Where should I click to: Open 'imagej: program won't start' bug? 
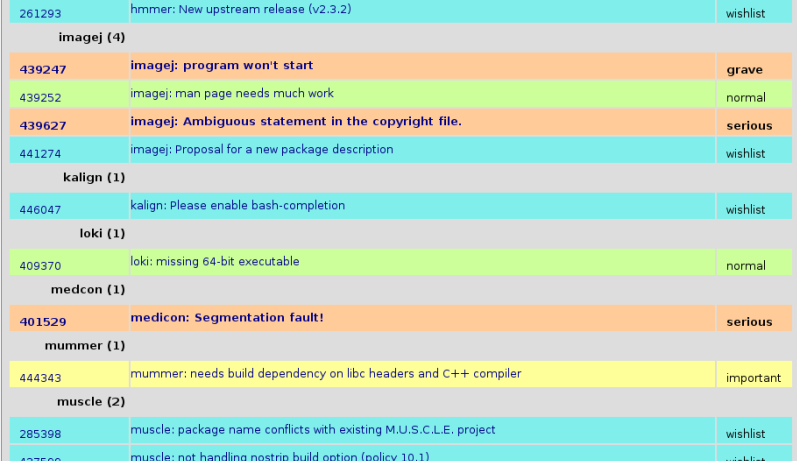tap(222, 65)
